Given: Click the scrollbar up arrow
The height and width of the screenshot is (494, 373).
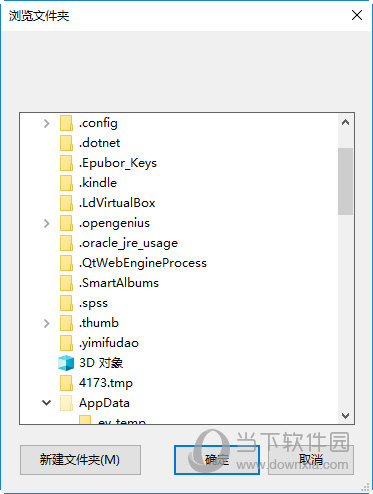Looking at the screenshot, I should pos(345,122).
